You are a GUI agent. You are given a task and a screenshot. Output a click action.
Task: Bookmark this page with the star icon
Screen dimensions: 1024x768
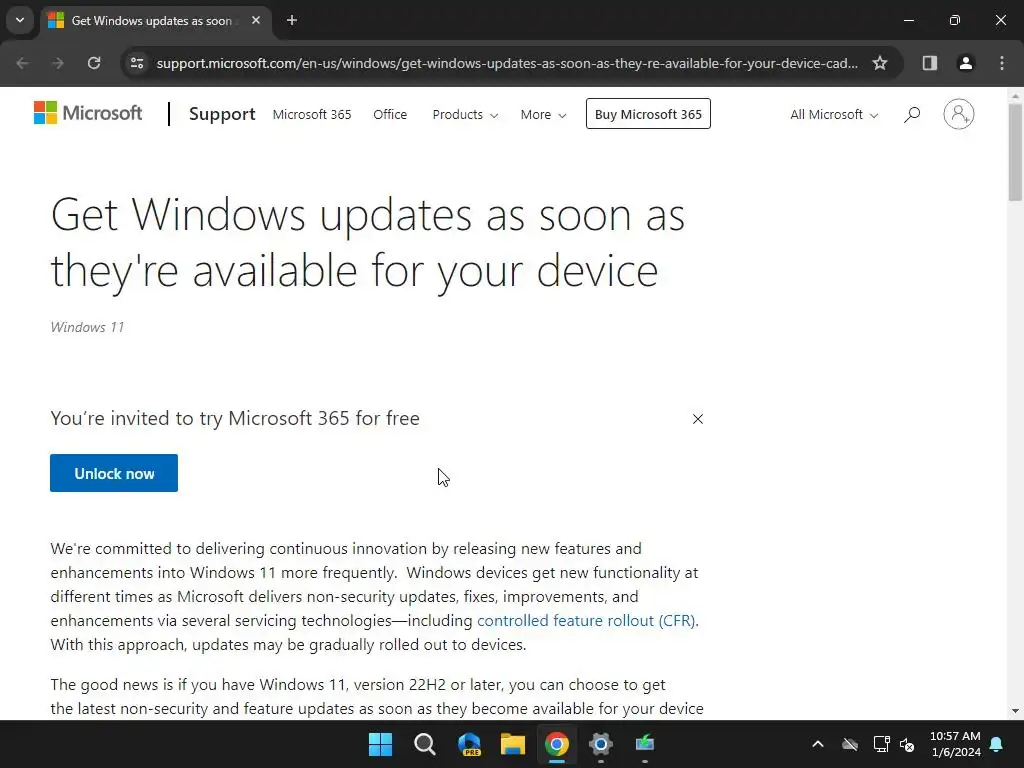pyautogui.click(x=880, y=63)
